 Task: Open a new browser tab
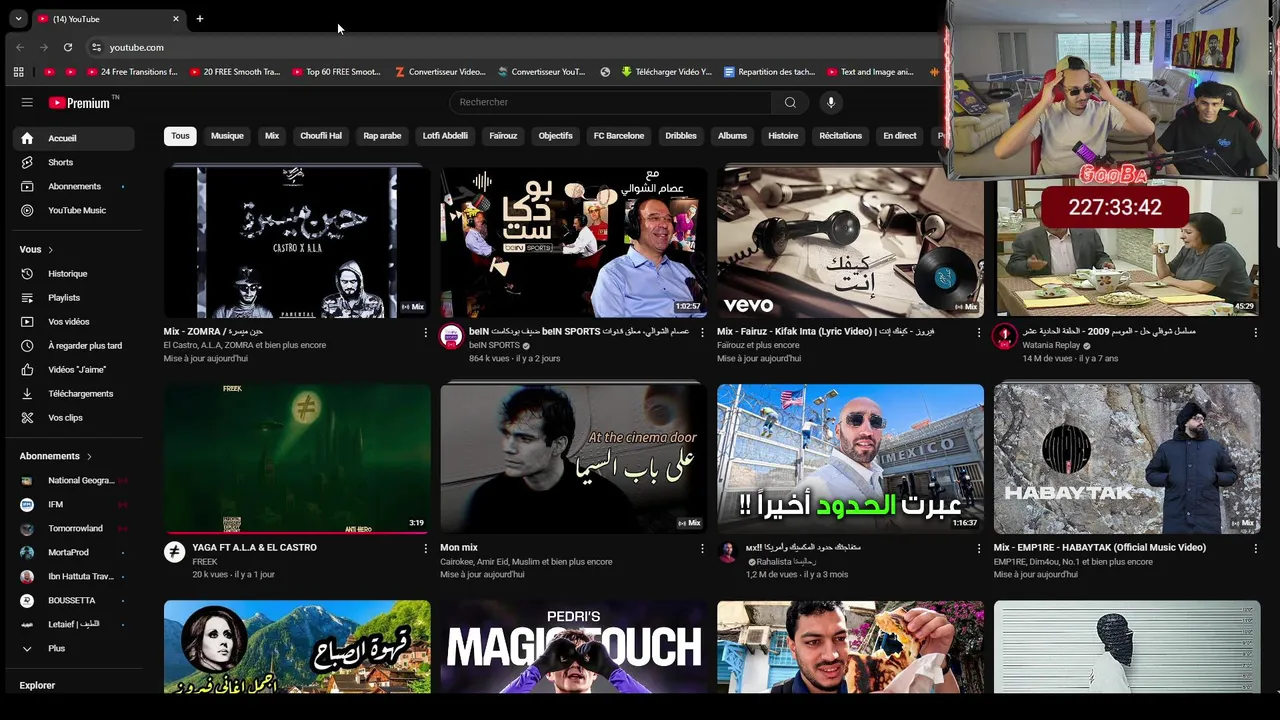(199, 19)
